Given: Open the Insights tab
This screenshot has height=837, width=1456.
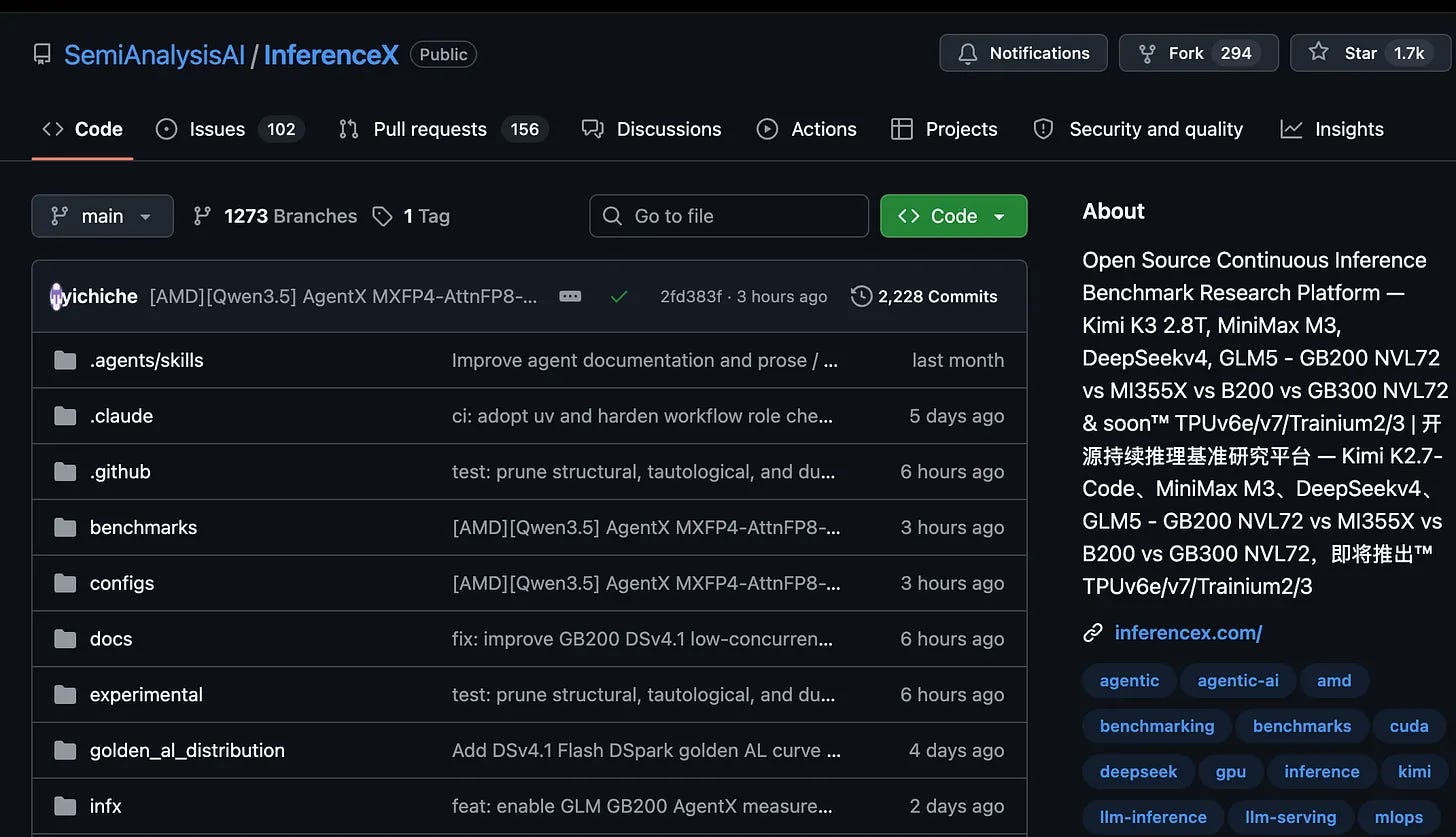Looking at the screenshot, I should click(1332, 129).
